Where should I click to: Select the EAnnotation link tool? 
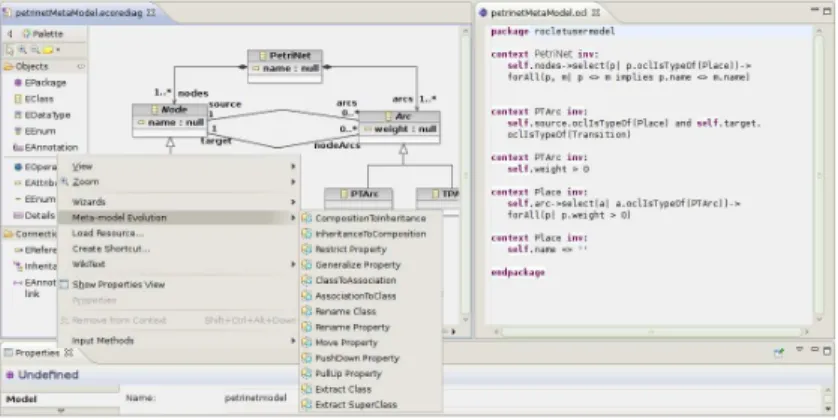click(35, 287)
